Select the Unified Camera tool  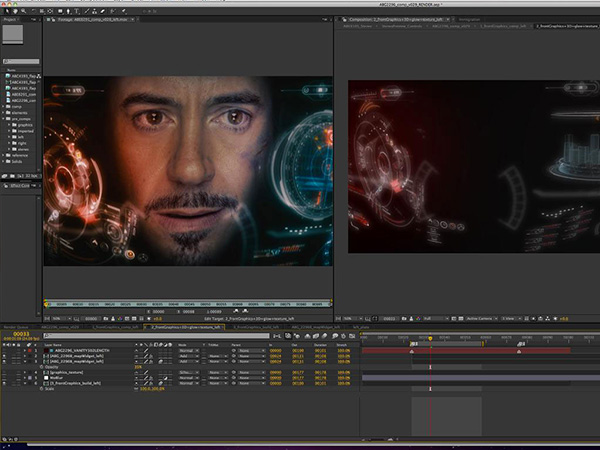(x=42, y=11)
